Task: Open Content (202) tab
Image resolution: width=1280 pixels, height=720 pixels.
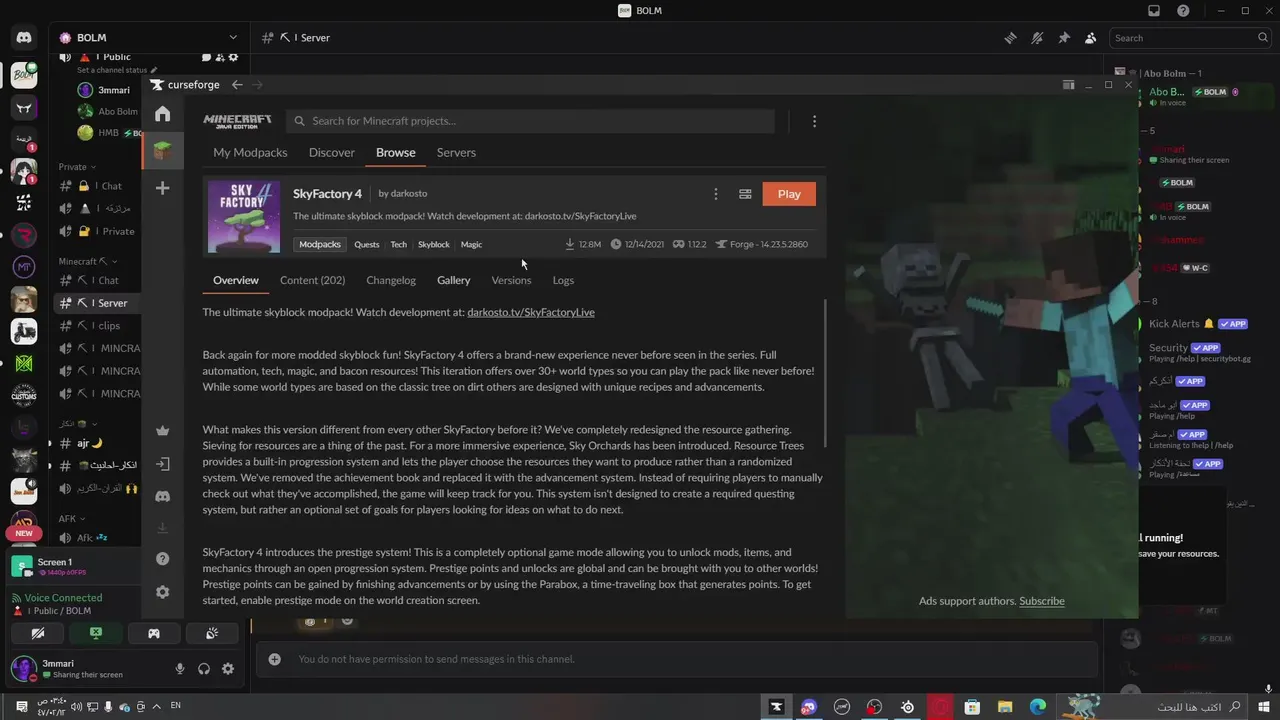Action: (312, 281)
